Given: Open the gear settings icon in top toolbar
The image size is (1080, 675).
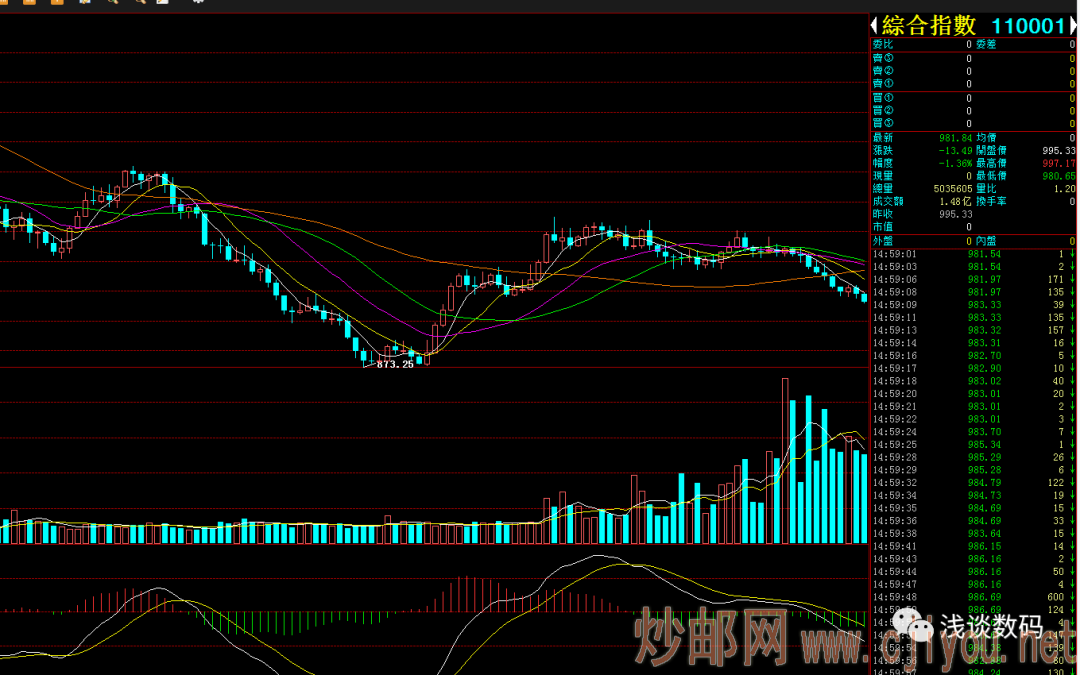Looking at the screenshot, I should (x=197, y=3).
